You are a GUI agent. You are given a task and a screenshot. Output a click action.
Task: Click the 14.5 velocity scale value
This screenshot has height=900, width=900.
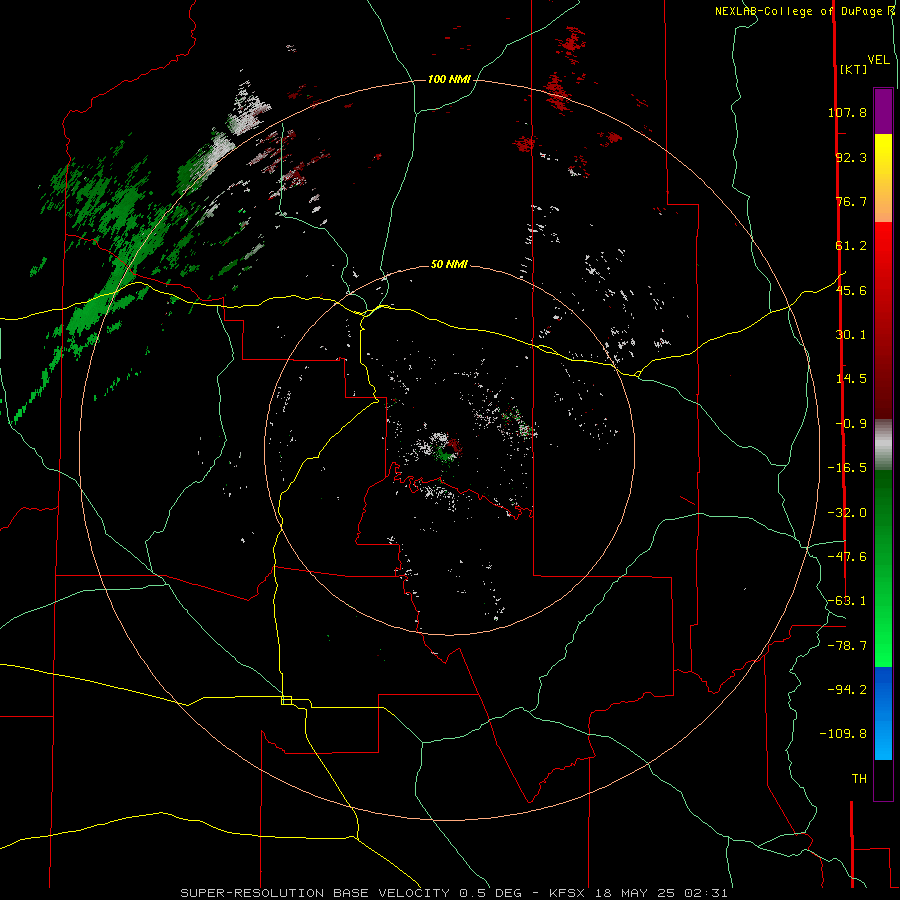click(x=851, y=379)
